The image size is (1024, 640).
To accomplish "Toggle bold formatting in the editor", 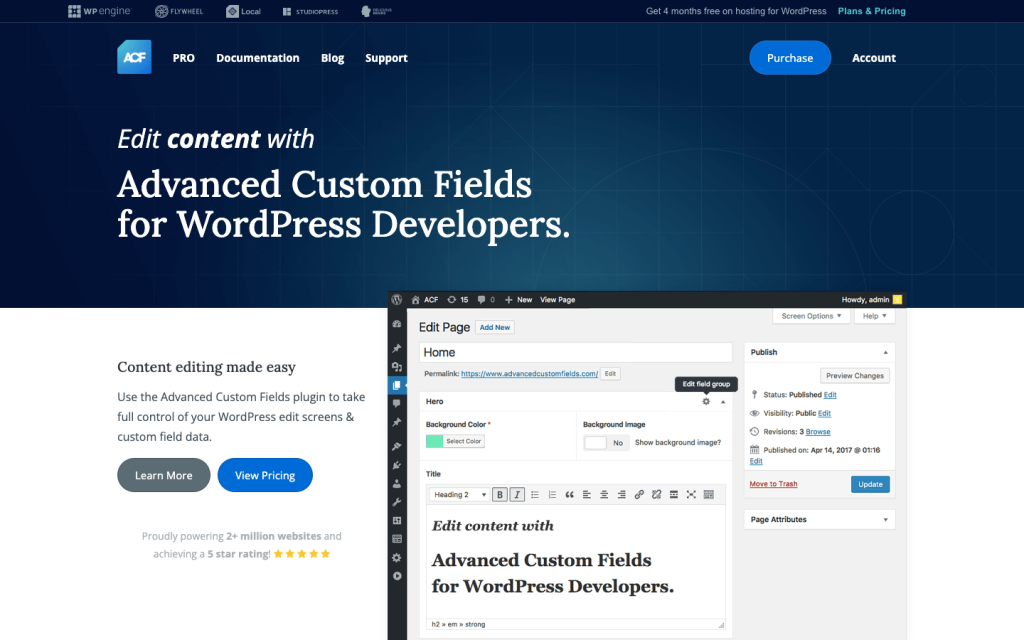I will point(500,494).
